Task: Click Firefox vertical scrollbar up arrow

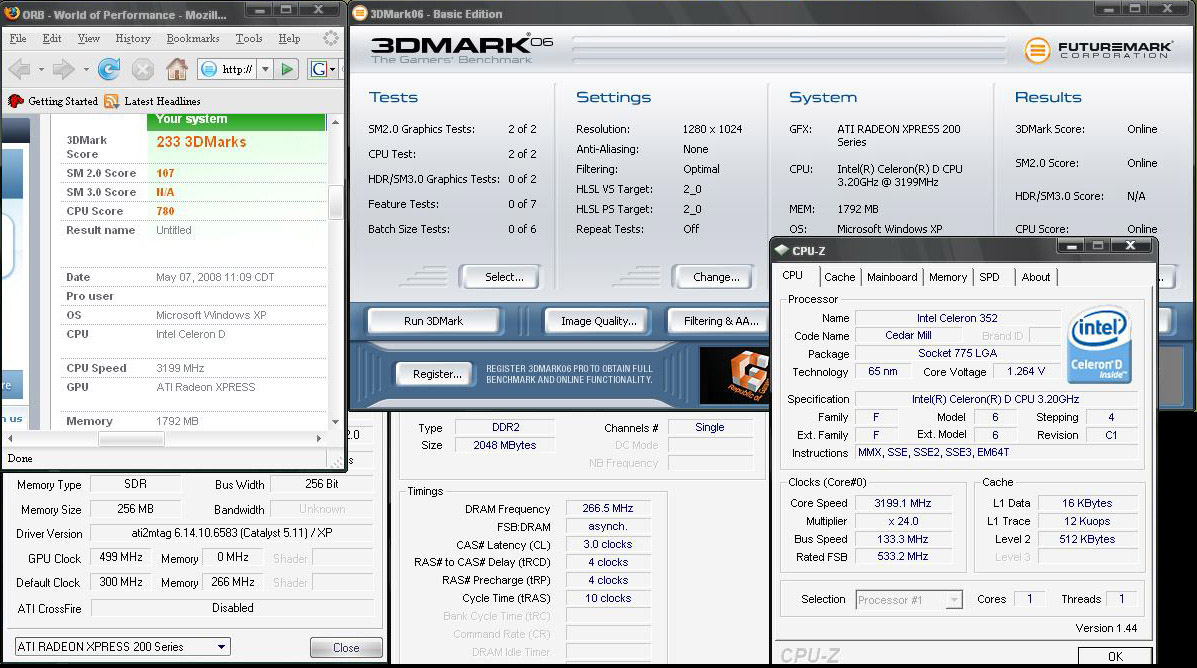Action: (x=335, y=122)
